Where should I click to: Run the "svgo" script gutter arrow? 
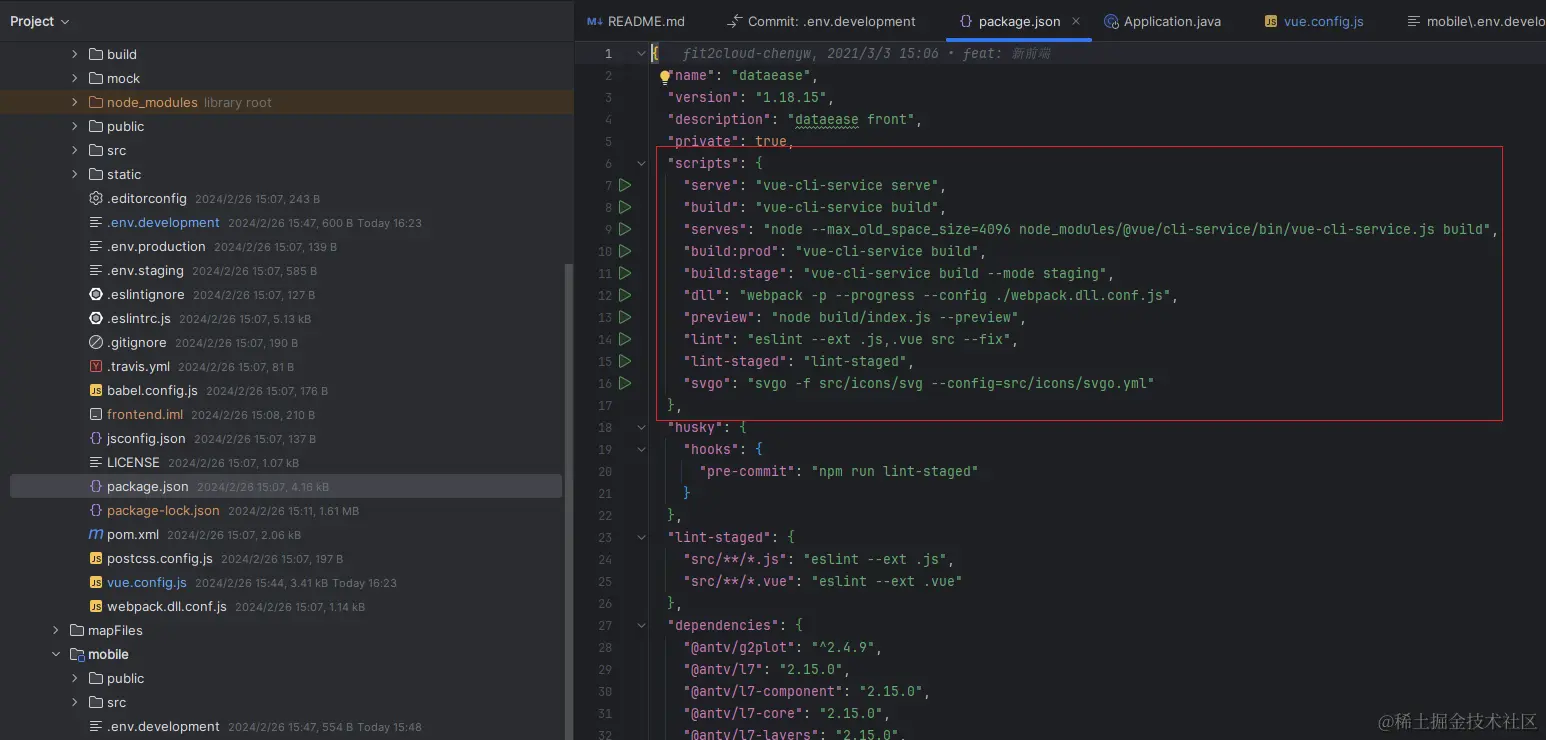pos(625,383)
